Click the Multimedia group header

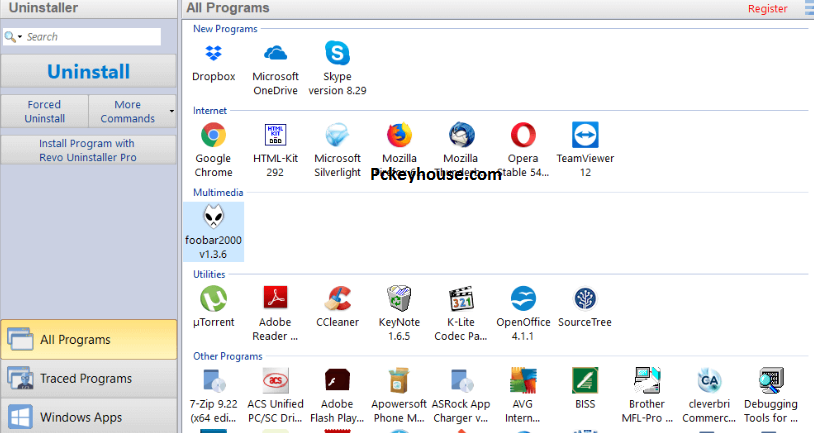[x=218, y=192]
